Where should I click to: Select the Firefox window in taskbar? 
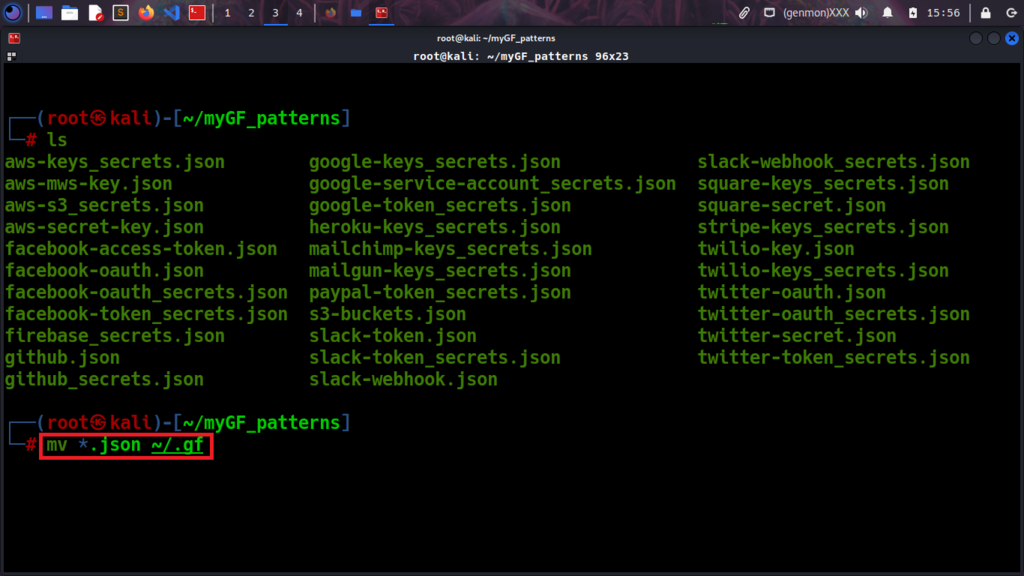(331, 13)
